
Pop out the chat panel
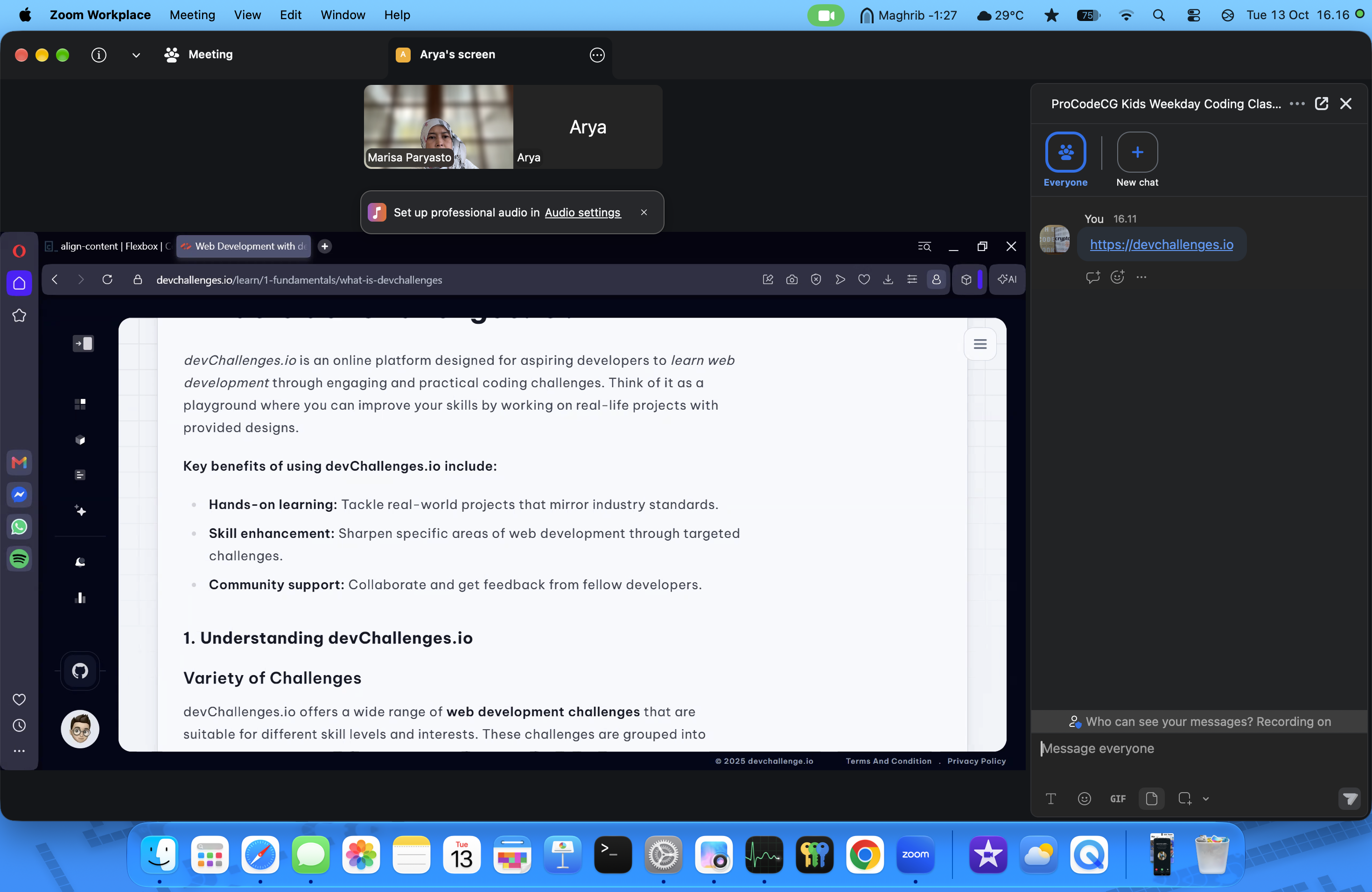pos(1321,104)
